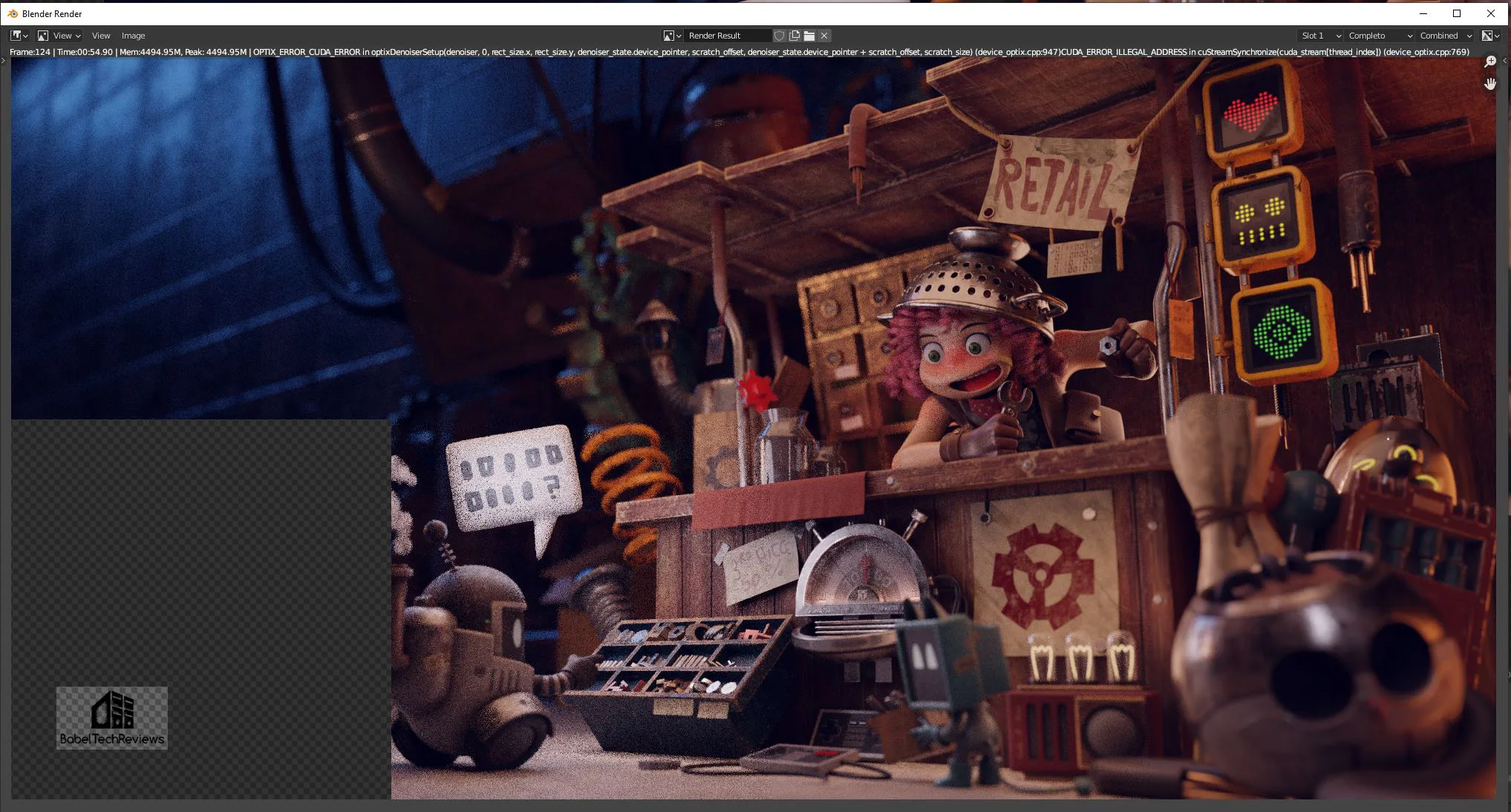Click the Frame:124 status text
This screenshot has width=1511, height=812.
point(30,52)
